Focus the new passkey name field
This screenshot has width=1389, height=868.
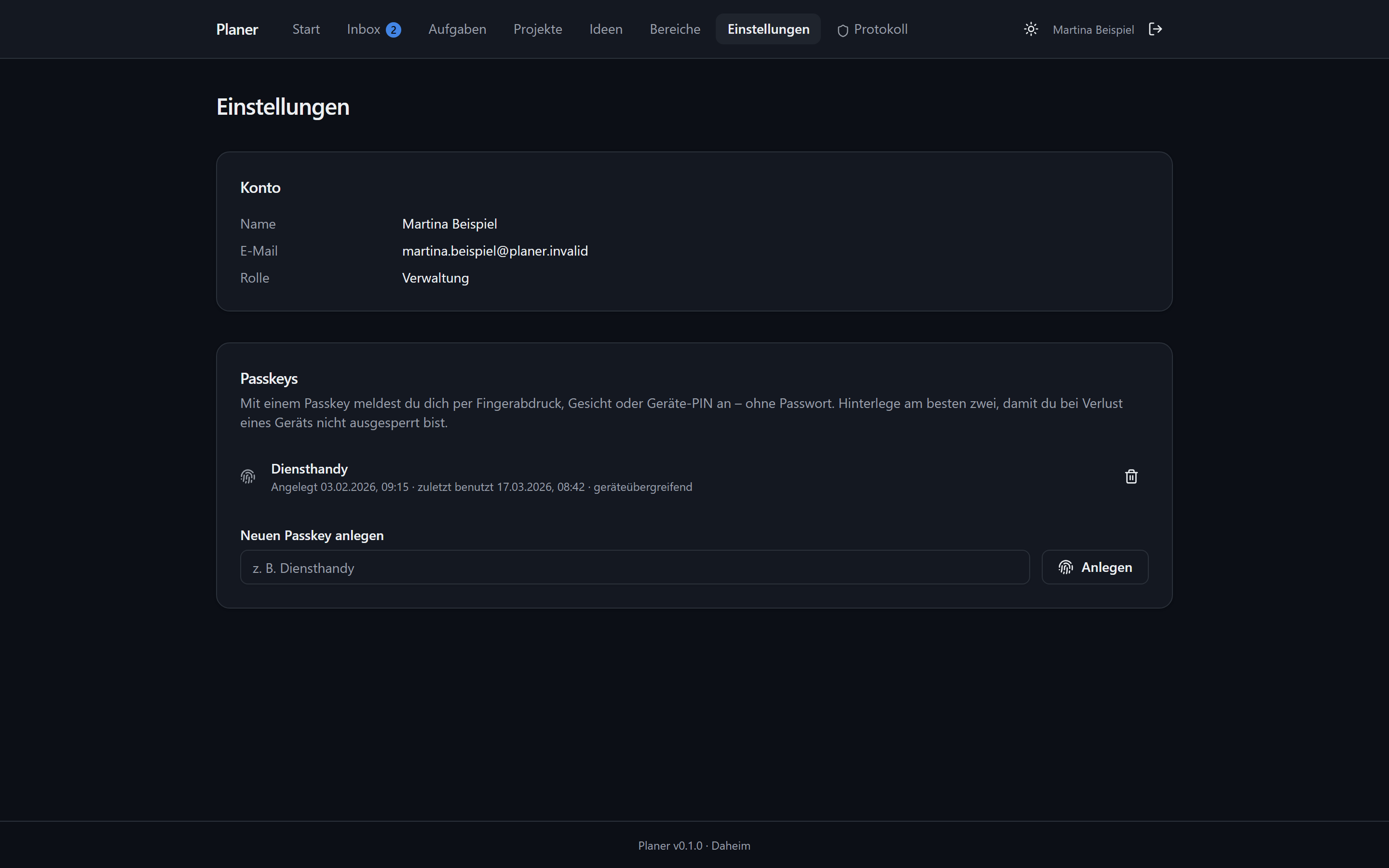(635, 567)
